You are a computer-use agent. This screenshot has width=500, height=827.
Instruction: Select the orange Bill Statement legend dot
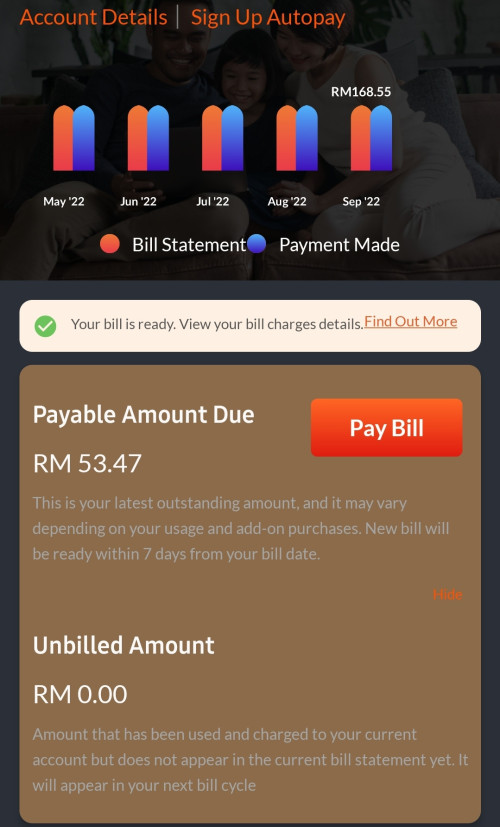pos(110,244)
